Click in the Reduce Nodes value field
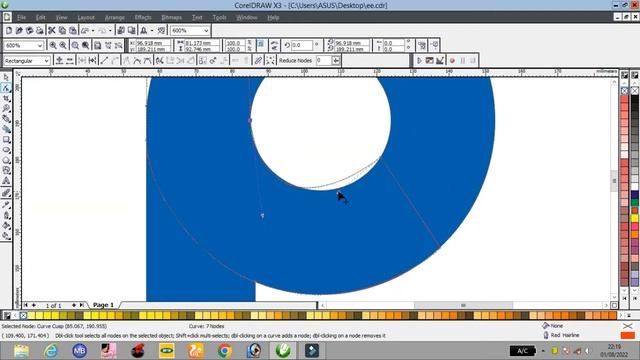 [x=324, y=60]
